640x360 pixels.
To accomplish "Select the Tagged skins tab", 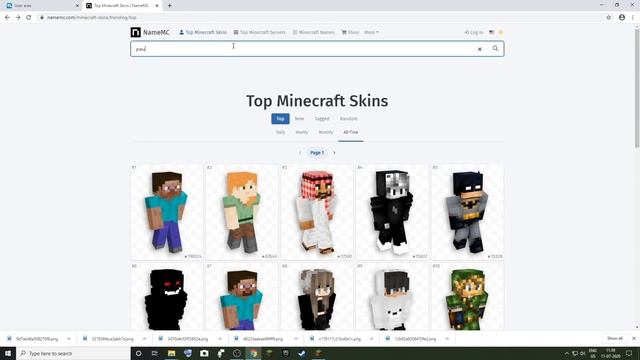I will click(x=322, y=119).
